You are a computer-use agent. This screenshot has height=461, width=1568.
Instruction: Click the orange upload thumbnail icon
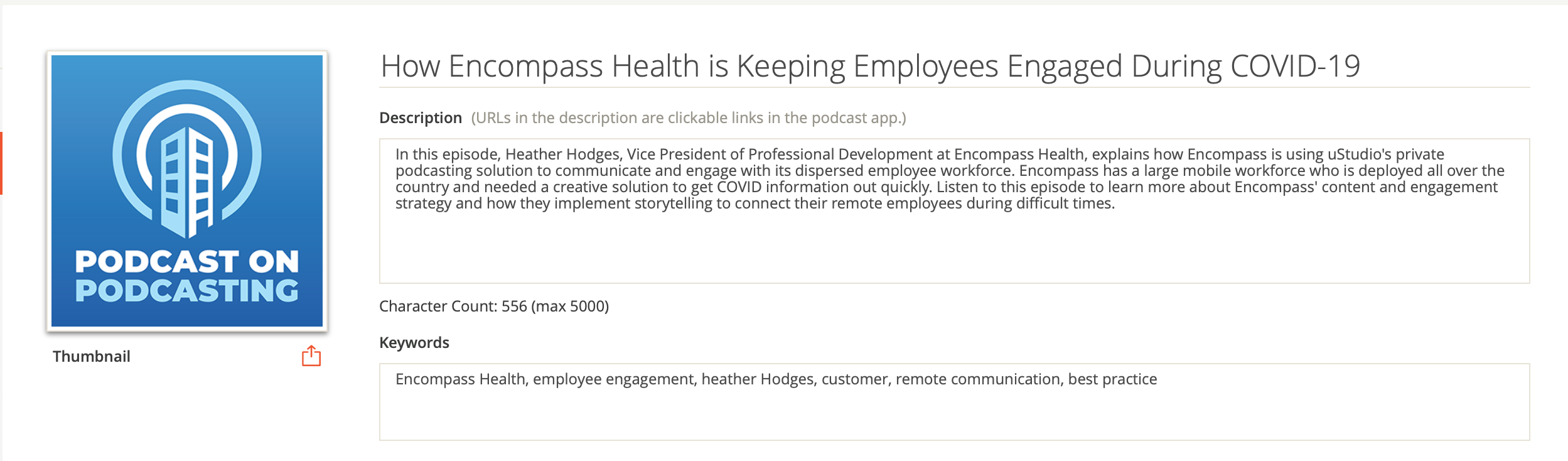tap(311, 356)
